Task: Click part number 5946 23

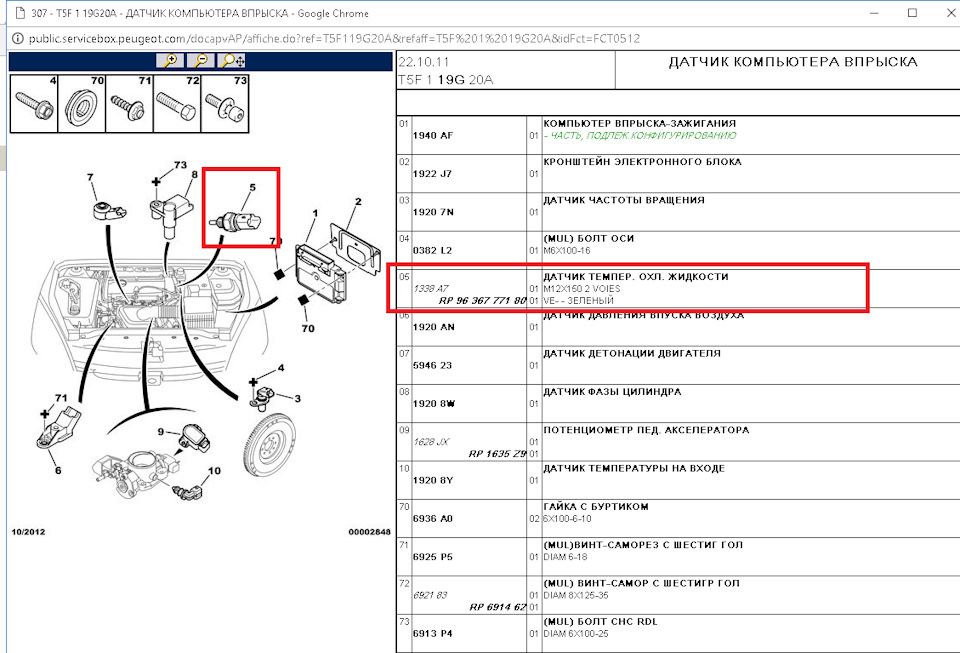Action: (432, 365)
